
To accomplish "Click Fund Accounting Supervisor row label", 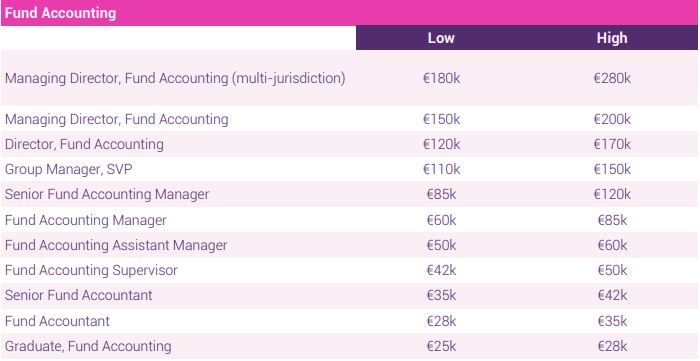I will point(91,270).
